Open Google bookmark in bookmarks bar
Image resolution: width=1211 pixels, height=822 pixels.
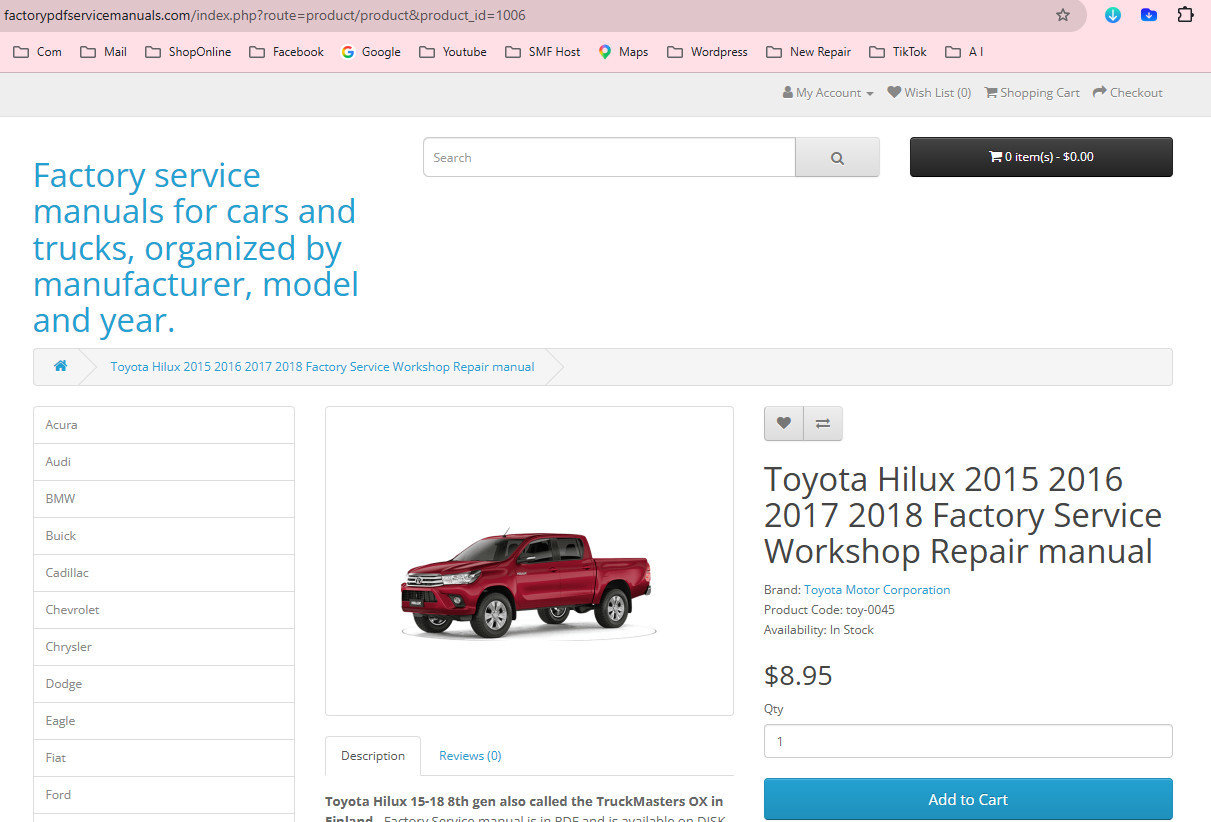coord(371,52)
